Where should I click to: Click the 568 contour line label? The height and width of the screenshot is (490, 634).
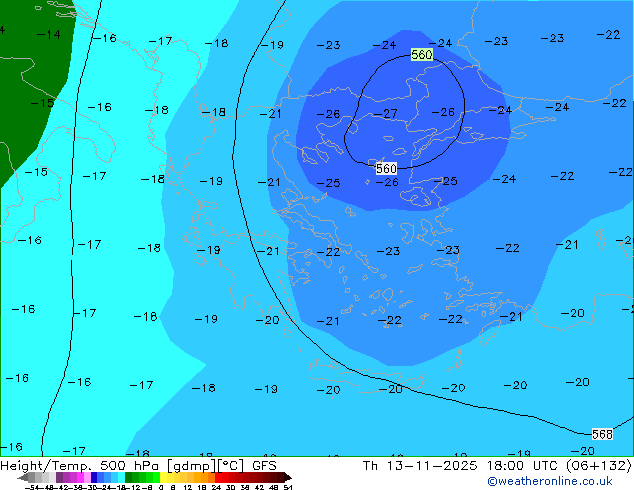[602, 434]
